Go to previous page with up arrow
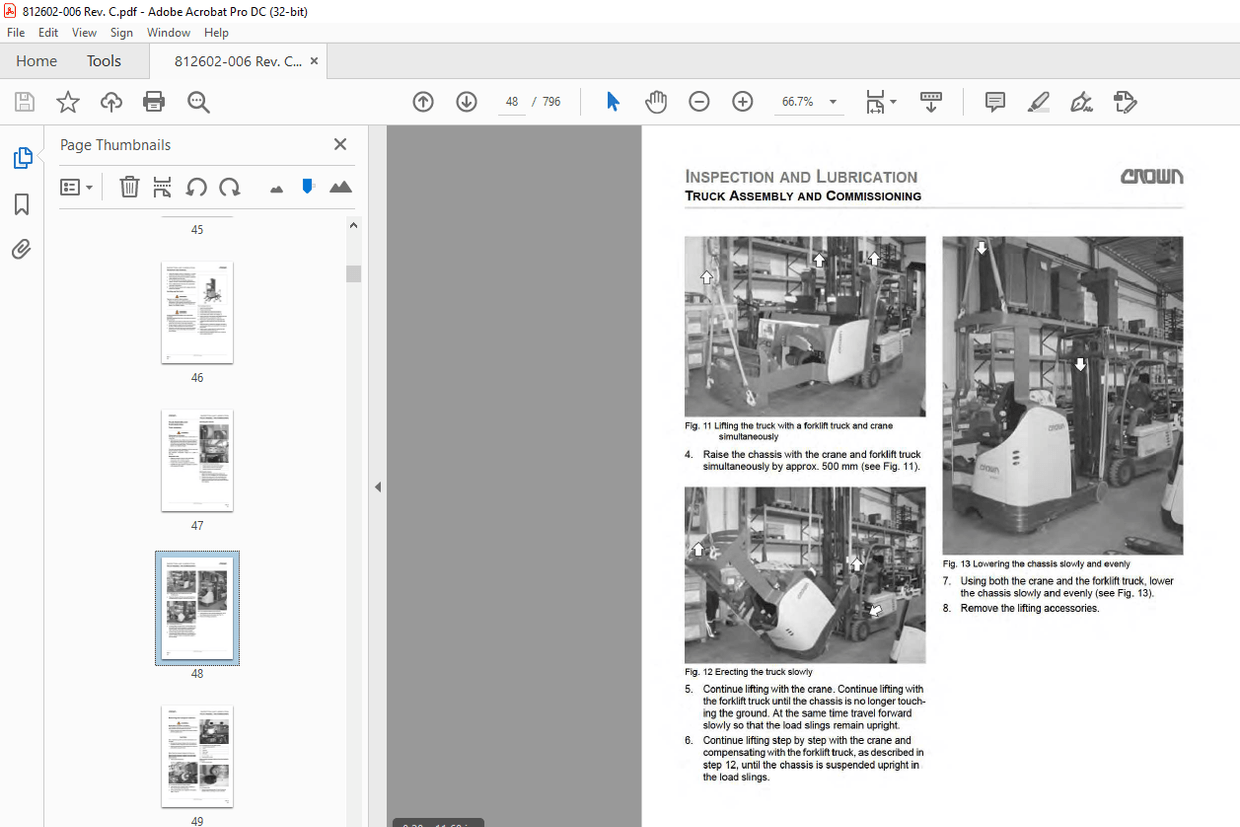 pos(423,102)
